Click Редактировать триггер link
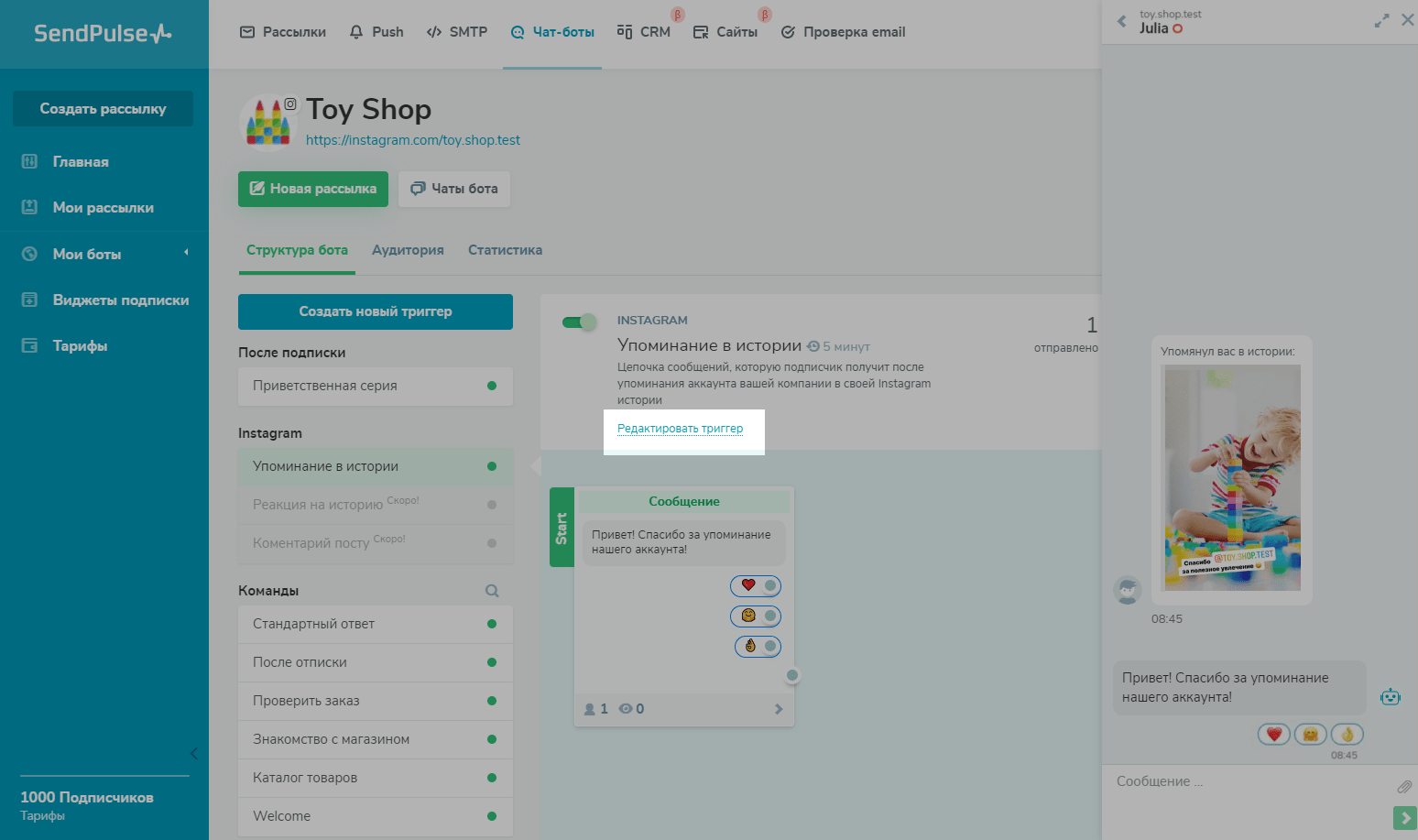This screenshot has height=840, width=1418. pyautogui.click(x=680, y=429)
